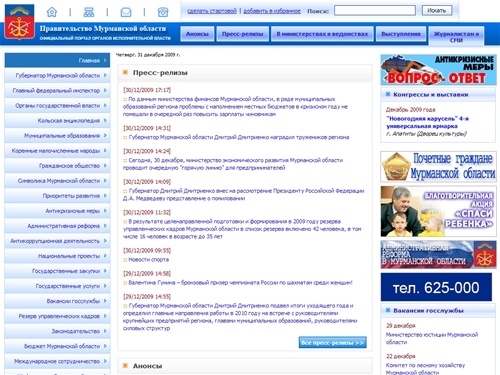
Task: Open Административная реформа menu item
Action: tap(57, 226)
